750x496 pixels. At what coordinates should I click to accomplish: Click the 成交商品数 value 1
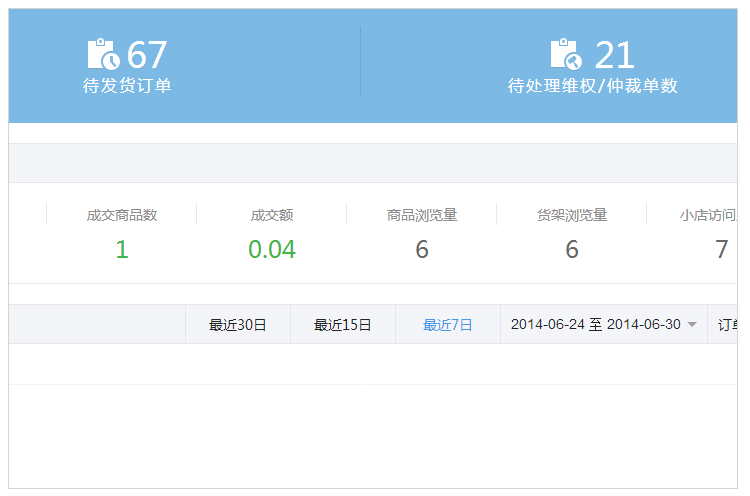click(122, 249)
